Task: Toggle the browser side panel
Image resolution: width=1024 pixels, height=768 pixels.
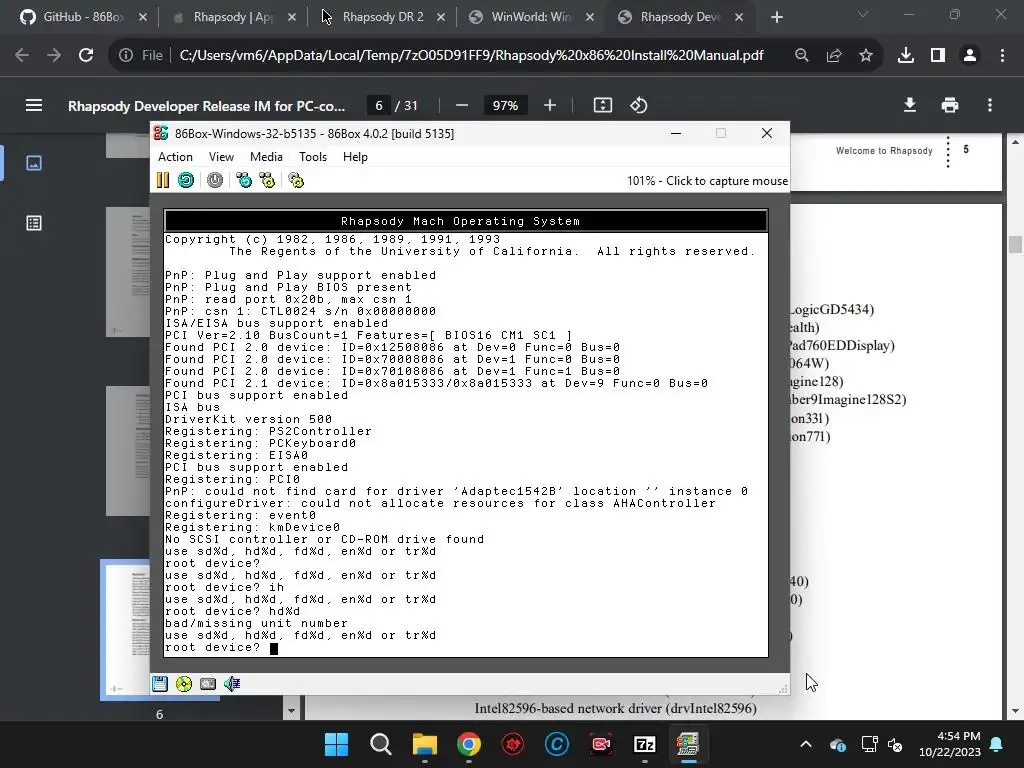Action: (x=938, y=56)
